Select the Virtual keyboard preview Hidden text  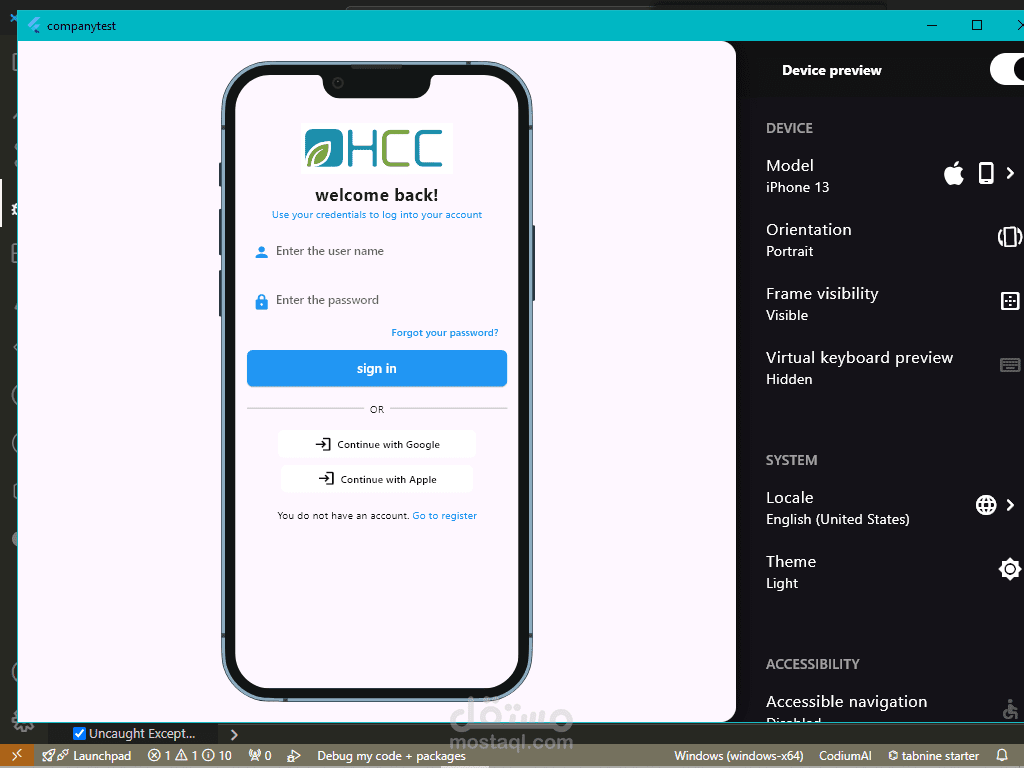pos(789,379)
